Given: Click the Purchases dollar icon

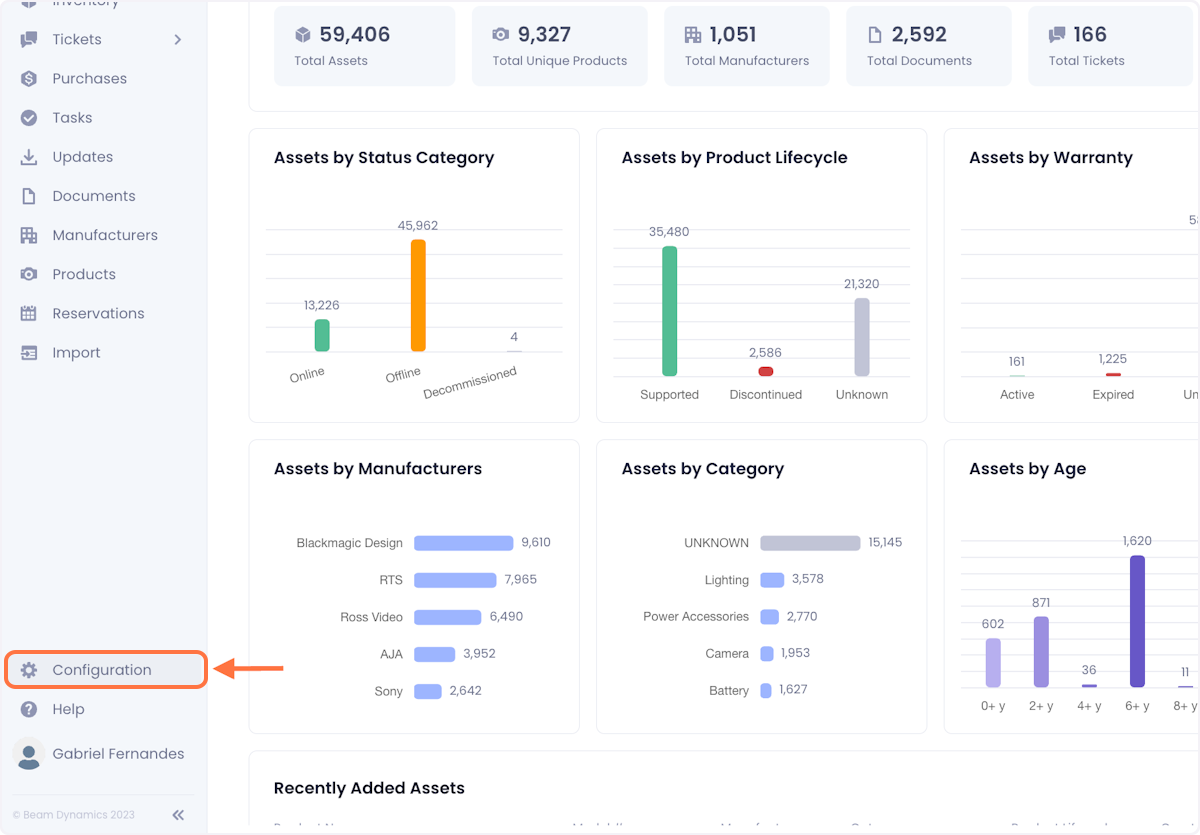Looking at the screenshot, I should click(x=29, y=78).
